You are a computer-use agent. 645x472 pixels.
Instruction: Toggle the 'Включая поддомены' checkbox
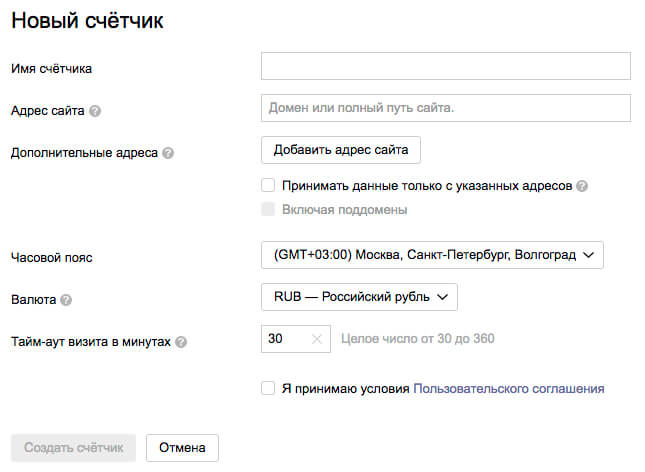click(x=268, y=210)
